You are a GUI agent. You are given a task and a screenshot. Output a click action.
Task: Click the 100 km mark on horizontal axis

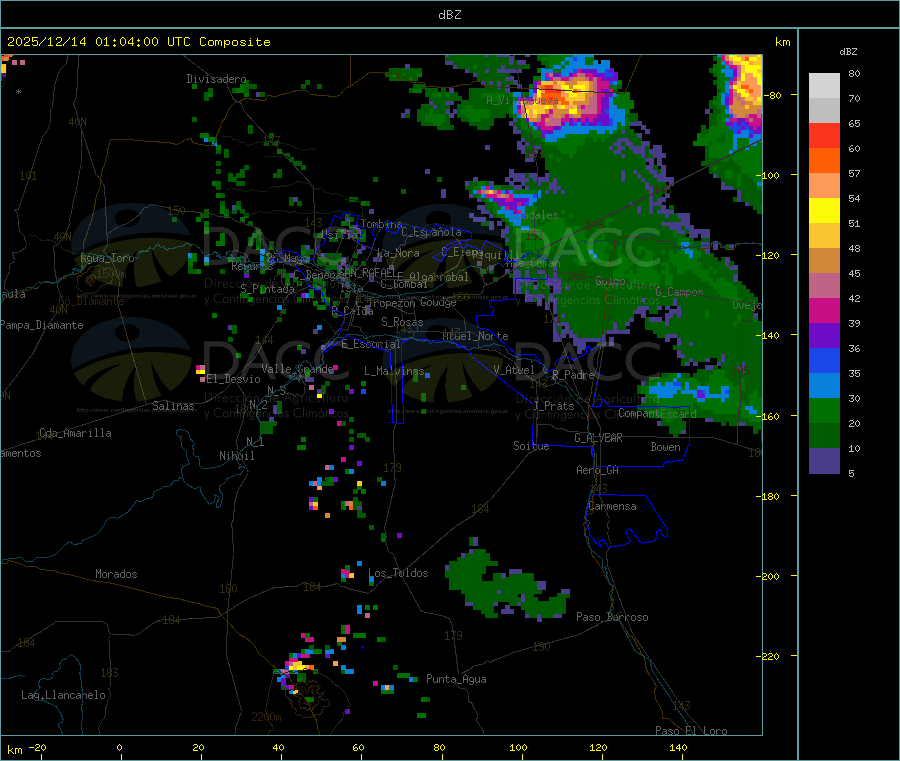tap(518, 747)
